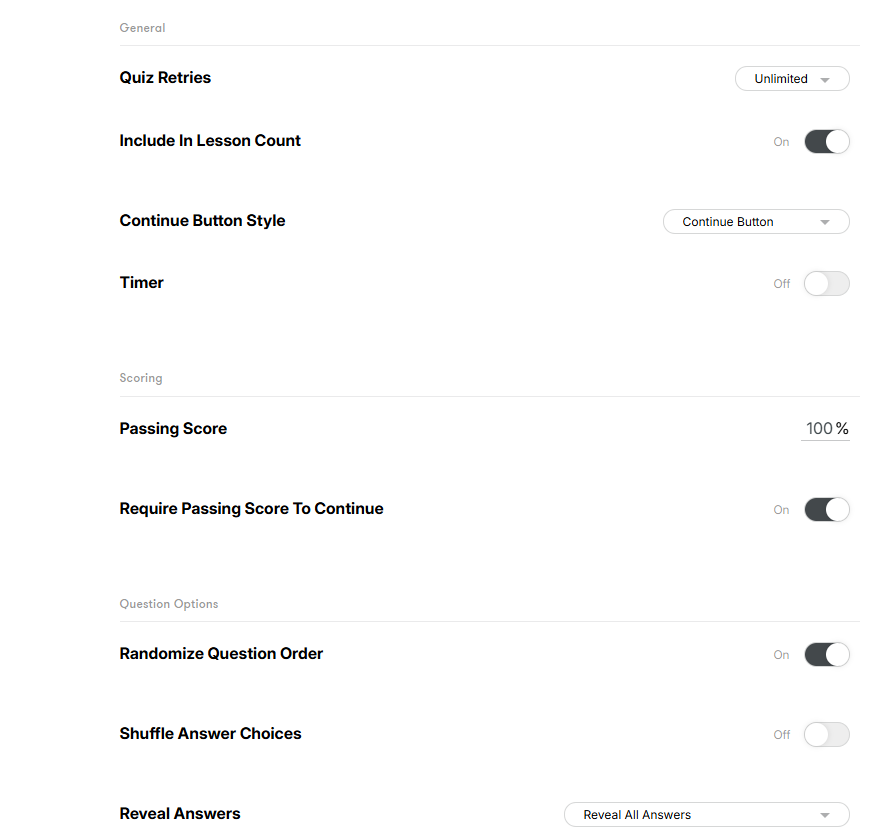Click the Scoring section header
887x832 pixels.
pos(141,378)
